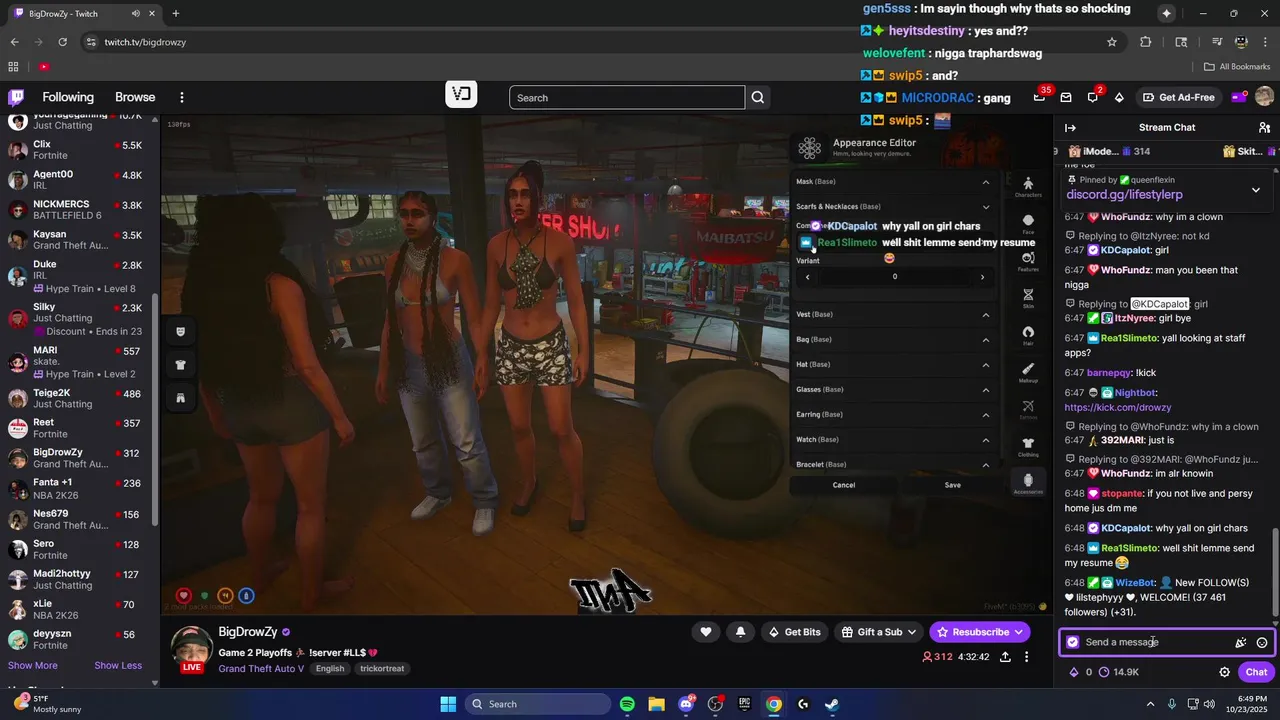1280x720 pixels.
Task: Click Show Less in sidebar
Action: [118, 665]
